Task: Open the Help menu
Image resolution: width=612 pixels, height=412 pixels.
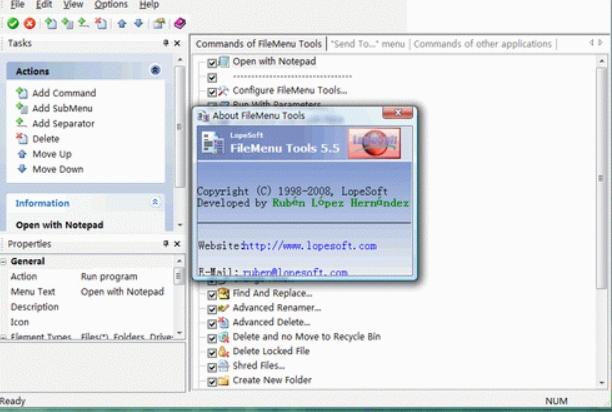Action: coord(149,5)
